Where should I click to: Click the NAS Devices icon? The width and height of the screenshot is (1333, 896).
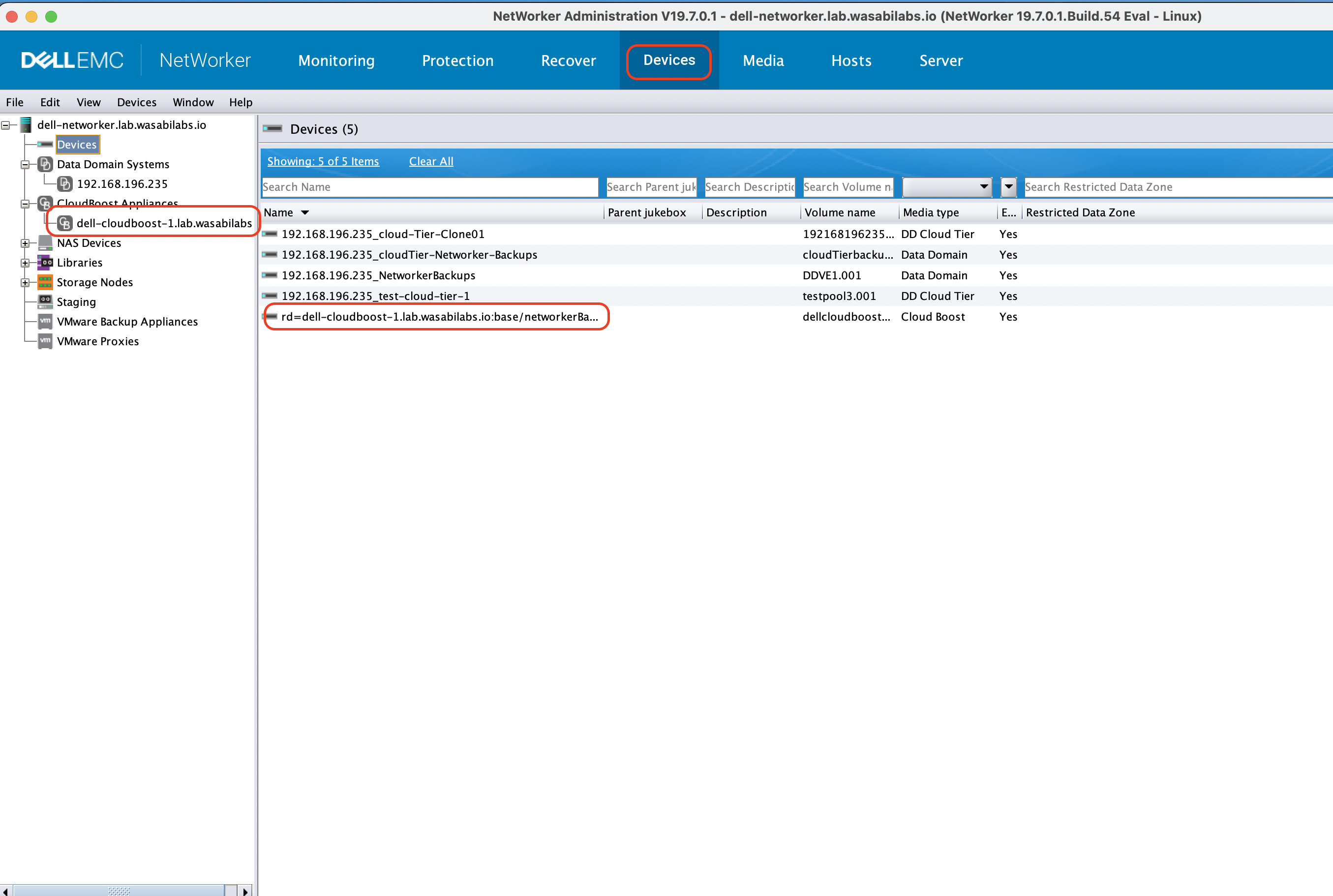(x=45, y=243)
